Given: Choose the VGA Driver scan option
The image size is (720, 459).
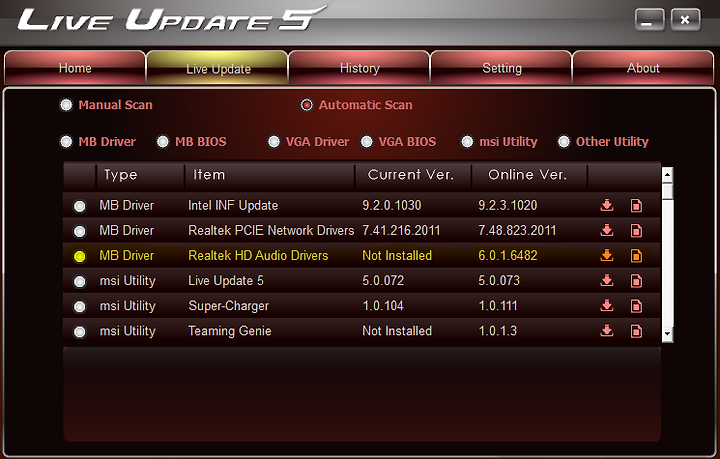Looking at the screenshot, I should point(274,142).
